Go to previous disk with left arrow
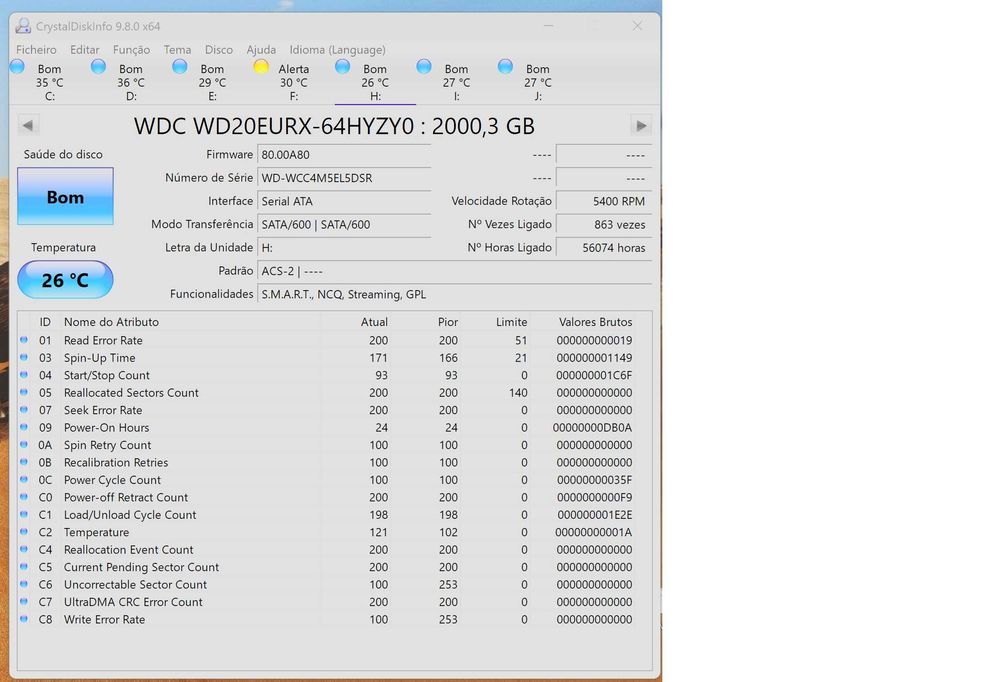Image resolution: width=1000 pixels, height=682 pixels. 28,125
